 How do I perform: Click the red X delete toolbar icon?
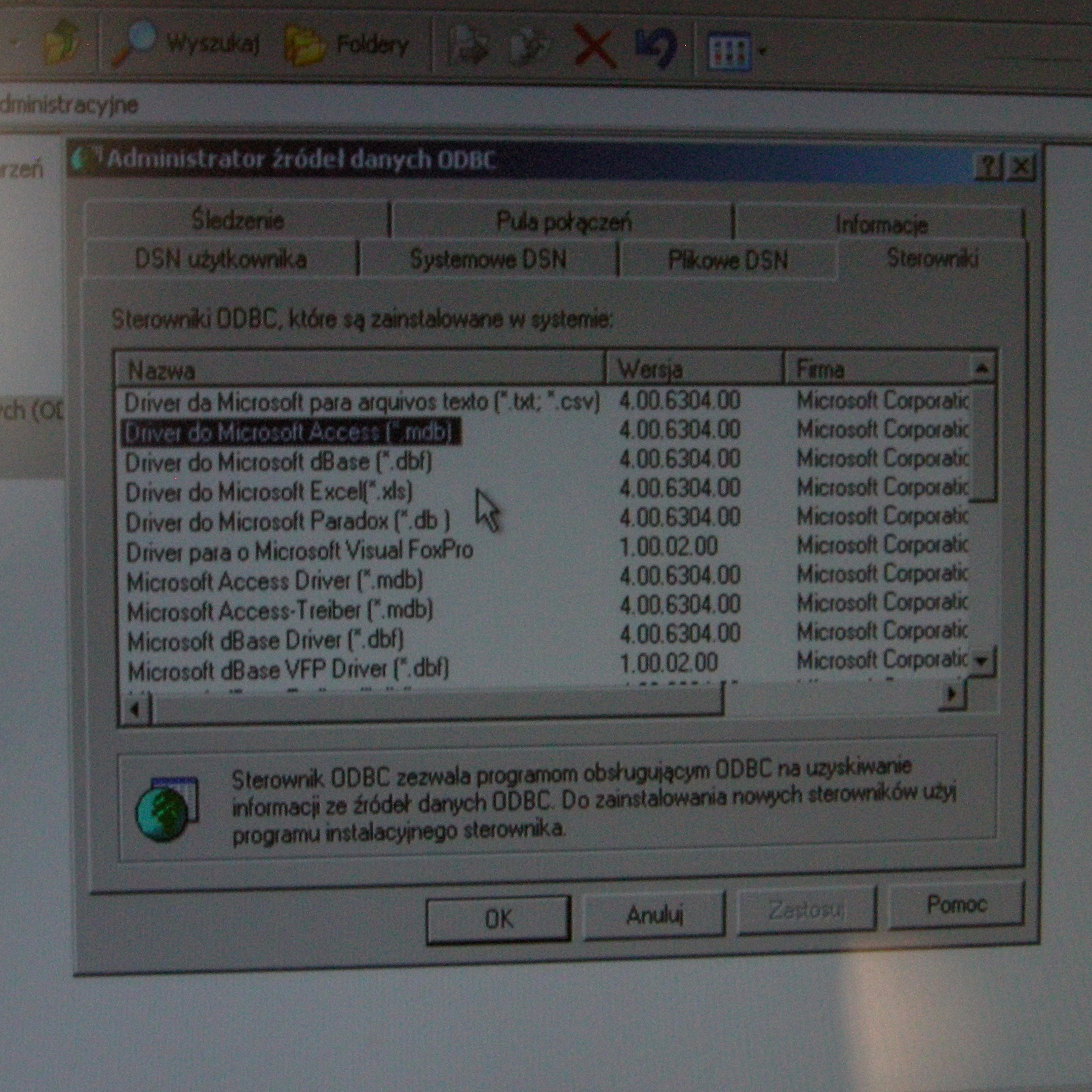point(595,49)
